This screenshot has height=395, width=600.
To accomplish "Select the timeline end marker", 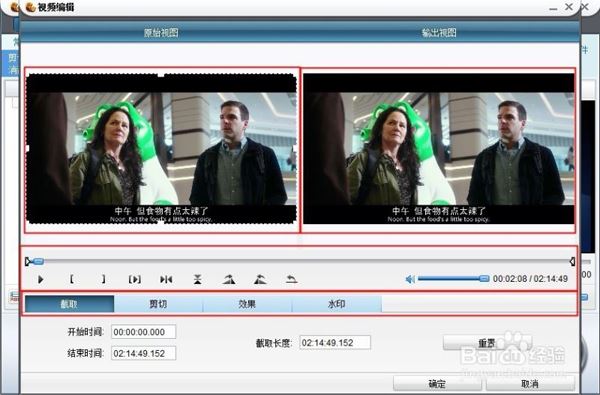I will pos(572,261).
